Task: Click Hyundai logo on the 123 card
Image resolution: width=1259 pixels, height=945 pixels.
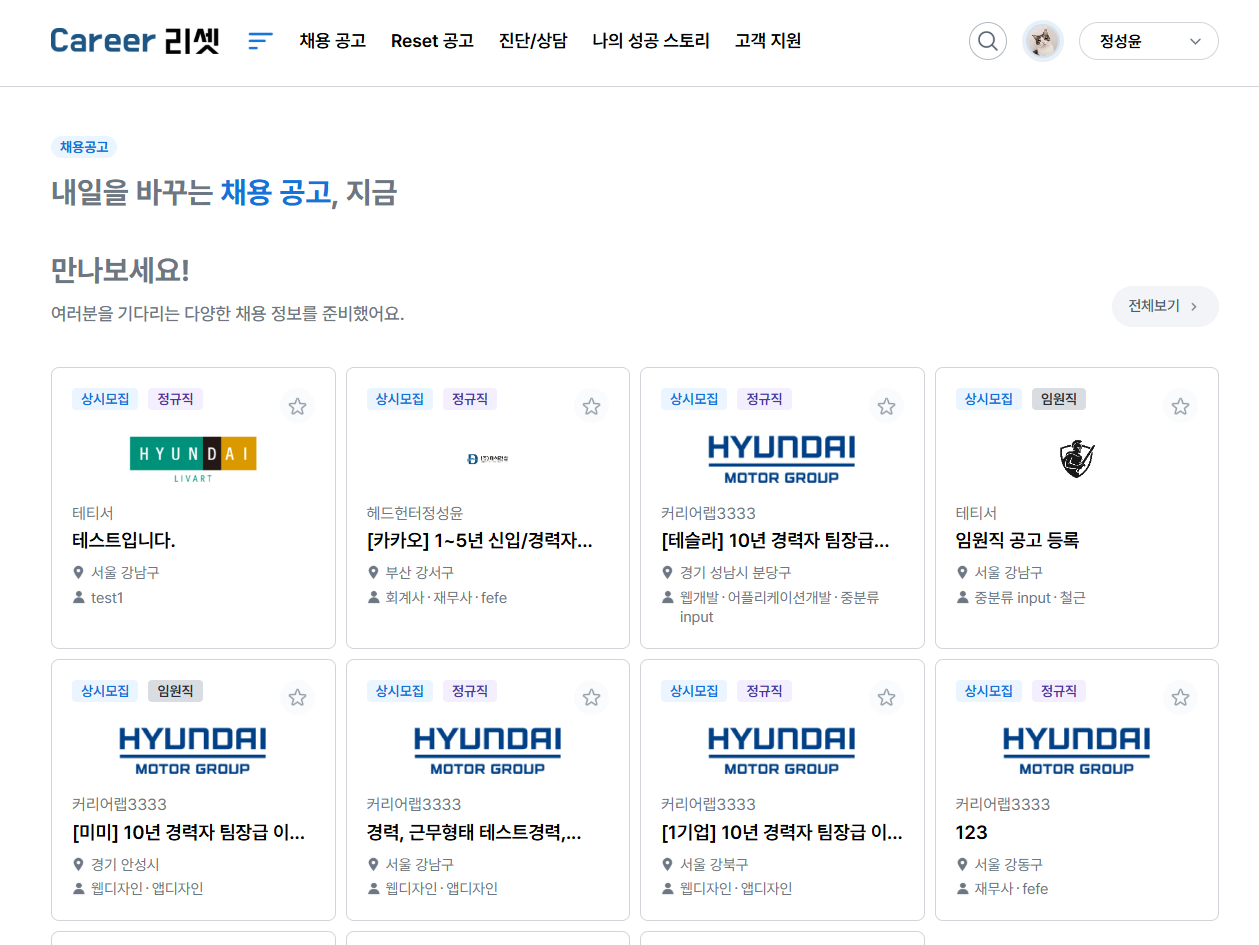Action: 1076,751
